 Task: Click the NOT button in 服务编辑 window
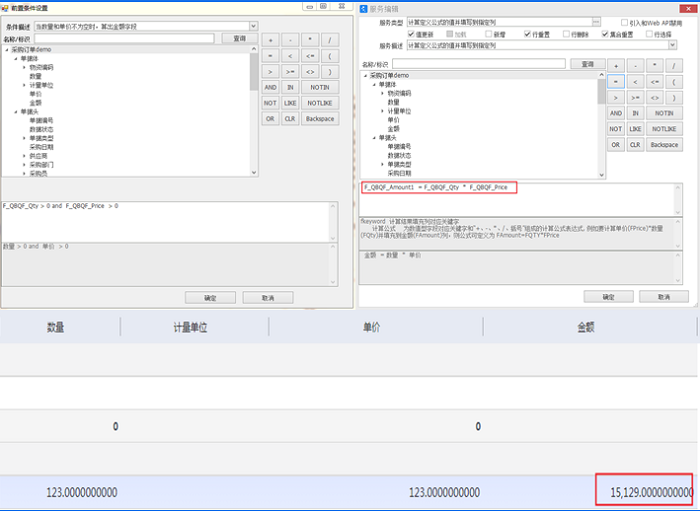coord(616,129)
